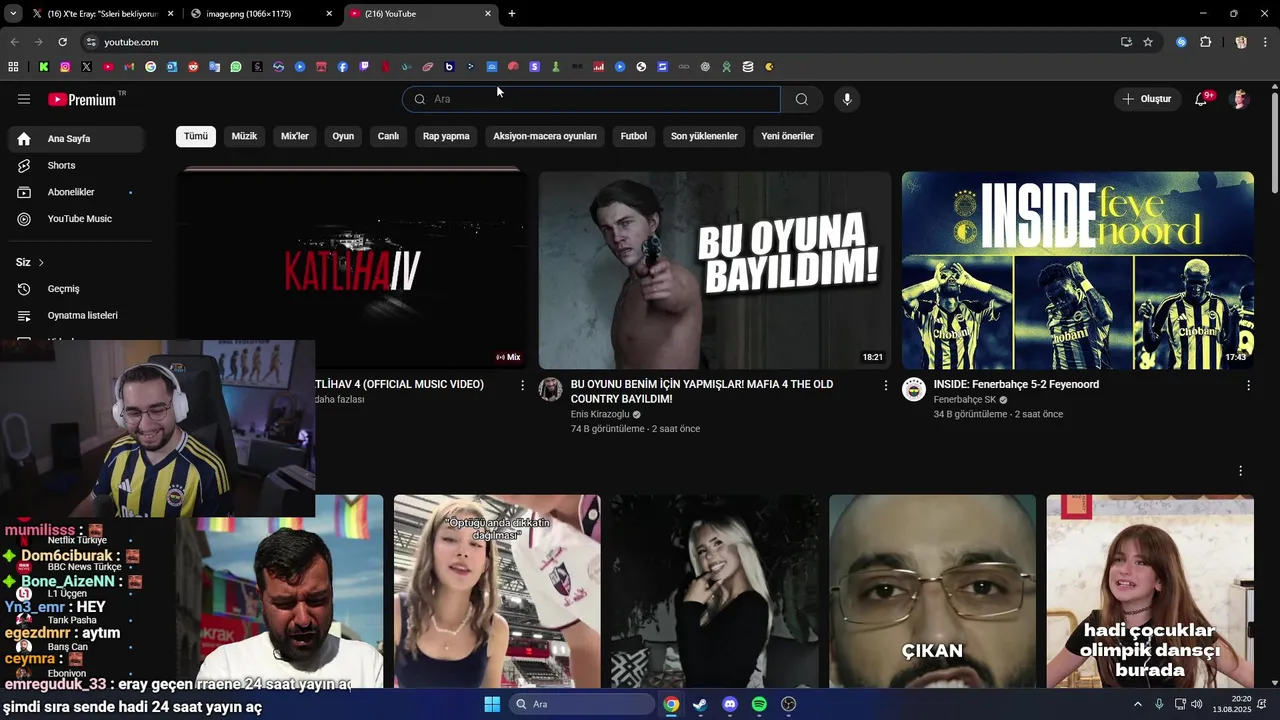This screenshot has width=1280, height=720.
Task: Open options for KATLİHAV 4 video
Action: (x=522, y=385)
